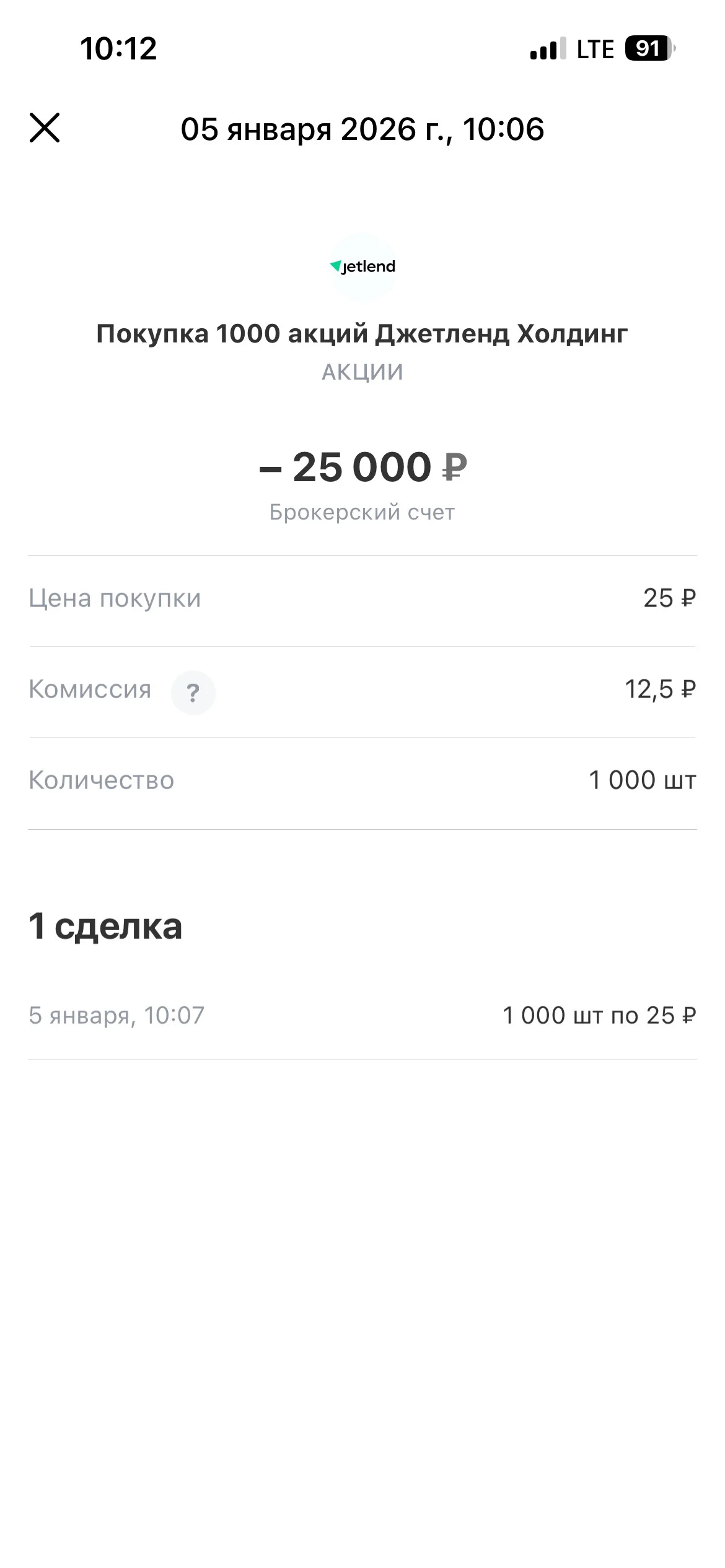Select the 12,5 ₽ commission value

[x=661, y=689]
